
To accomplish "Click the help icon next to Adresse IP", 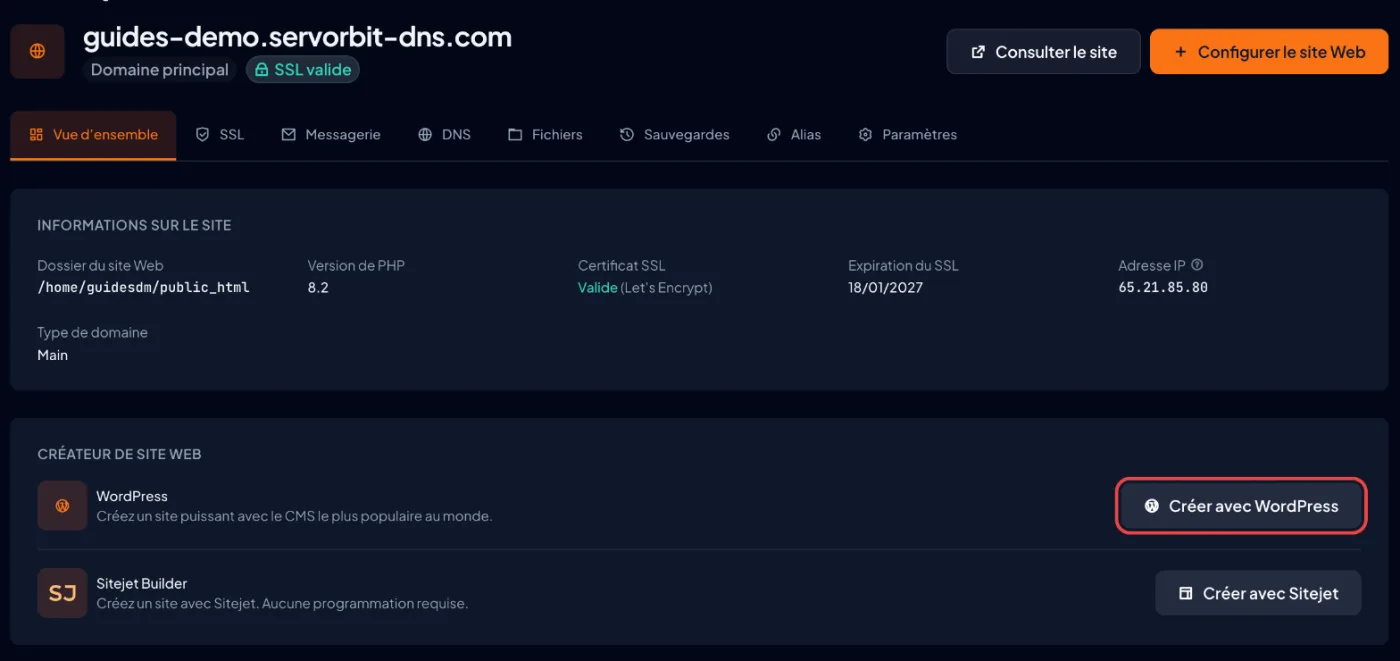I will (x=1197, y=265).
